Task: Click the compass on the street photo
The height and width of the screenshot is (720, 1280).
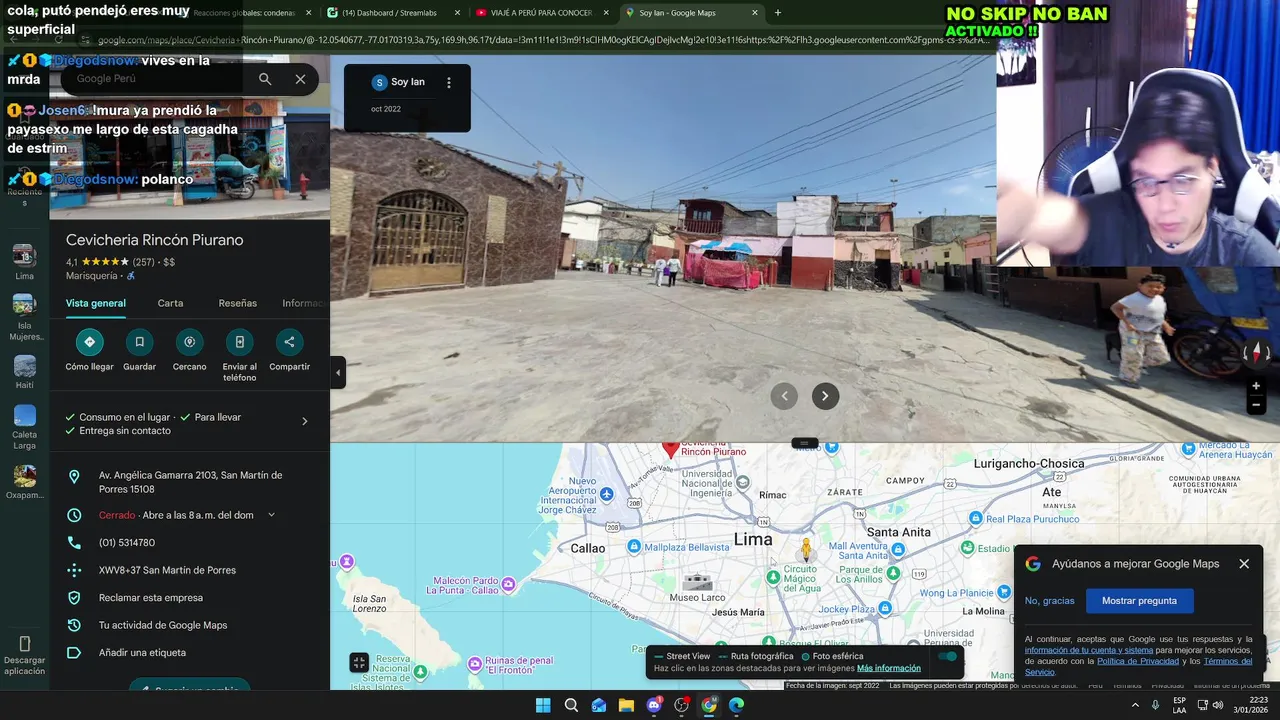Action: click(x=1257, y=352)
